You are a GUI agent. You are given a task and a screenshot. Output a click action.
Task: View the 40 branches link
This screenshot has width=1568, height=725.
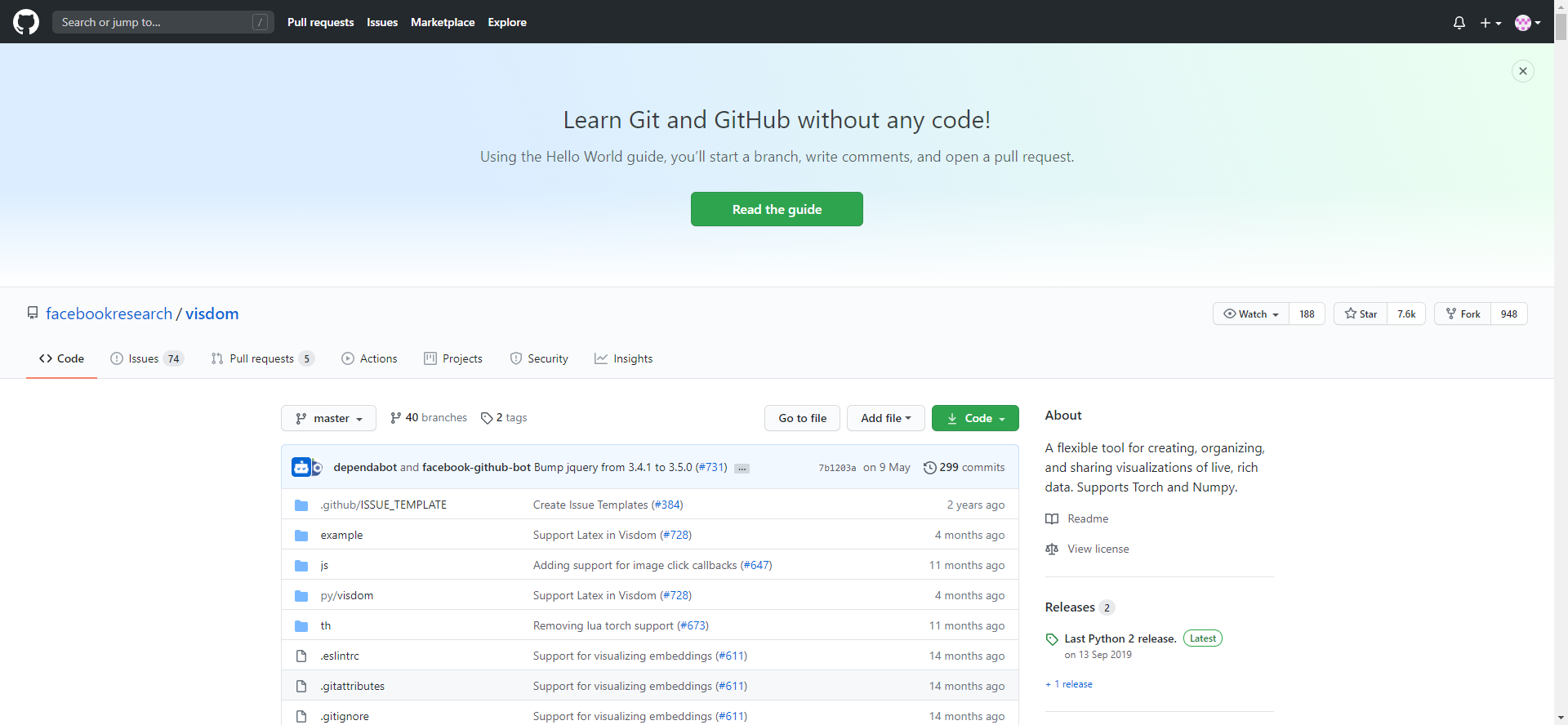pyautogui.click(x=429, y=417)
